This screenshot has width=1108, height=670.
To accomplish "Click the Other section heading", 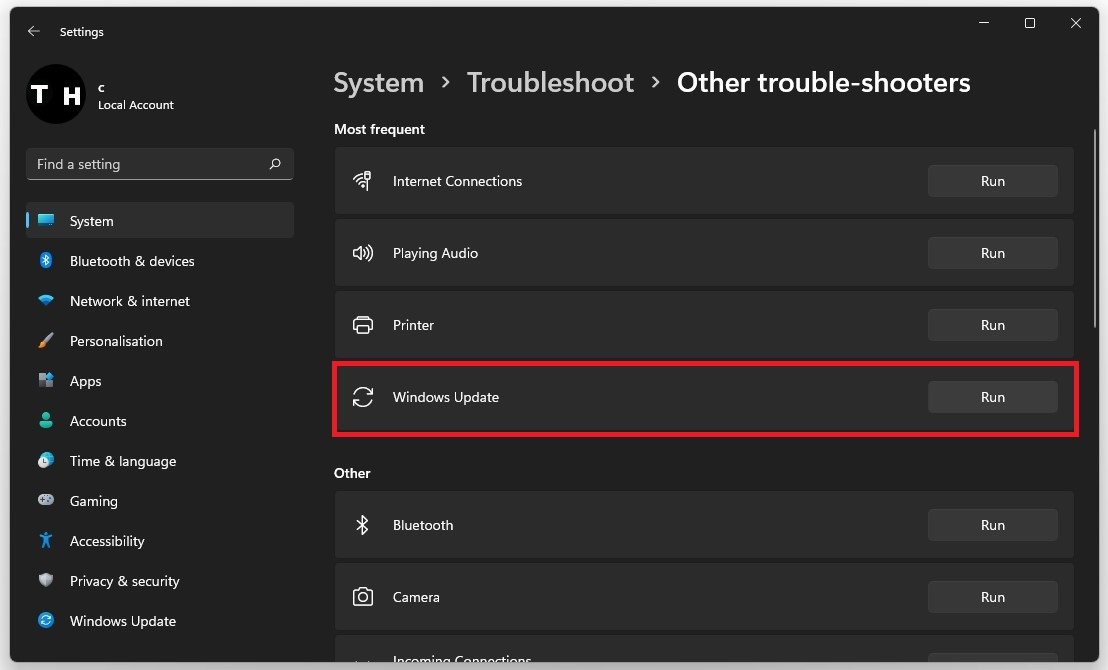I will click(352, 473).
